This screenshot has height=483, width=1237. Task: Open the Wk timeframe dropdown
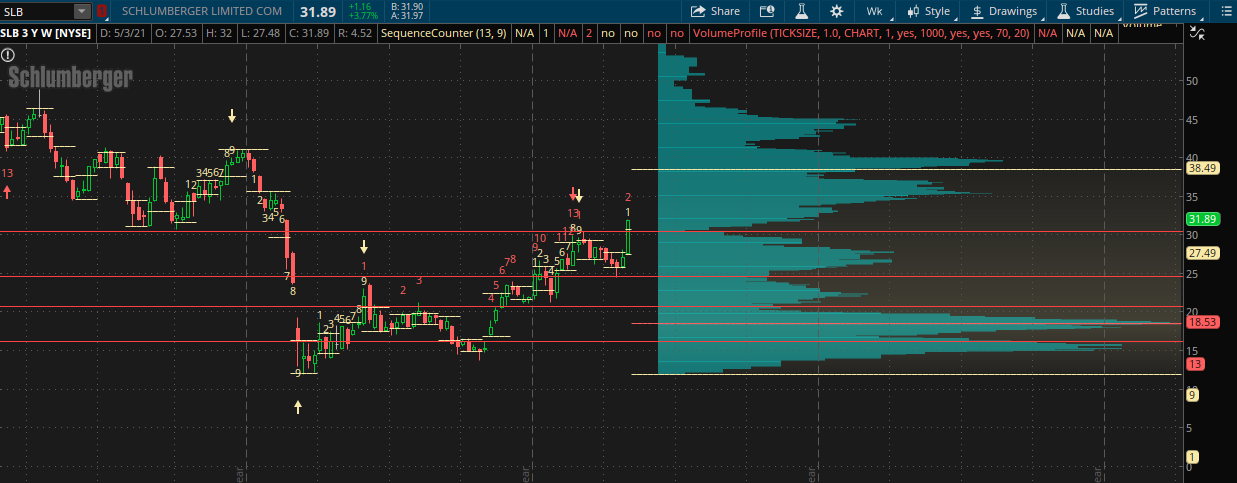click(875, 11)
